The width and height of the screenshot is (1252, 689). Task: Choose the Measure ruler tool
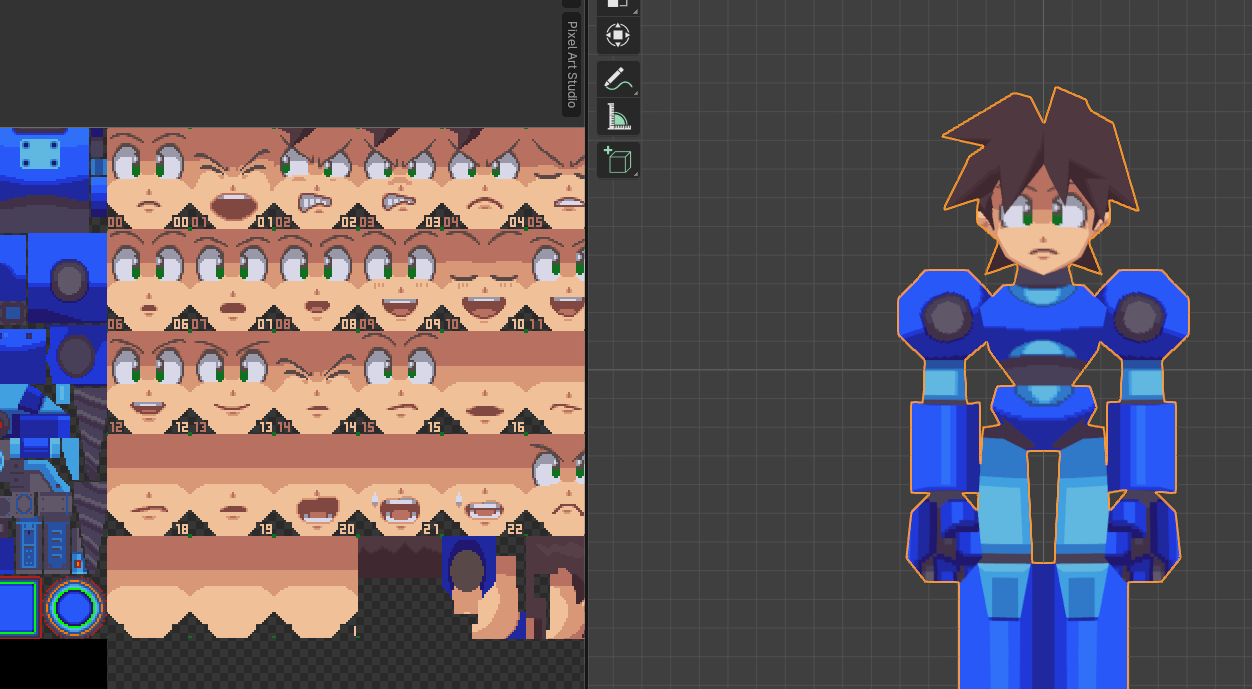coord(618,117)
